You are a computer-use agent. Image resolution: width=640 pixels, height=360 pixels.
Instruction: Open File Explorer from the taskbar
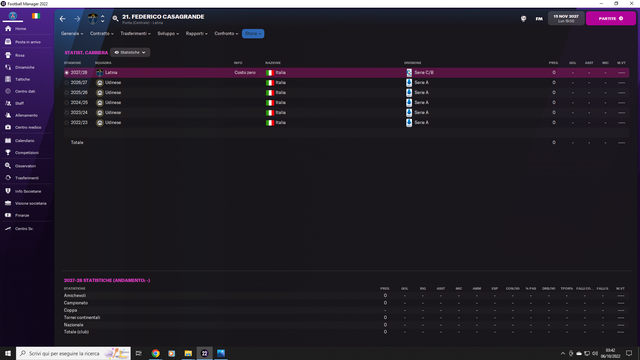(x=188, y=353)
